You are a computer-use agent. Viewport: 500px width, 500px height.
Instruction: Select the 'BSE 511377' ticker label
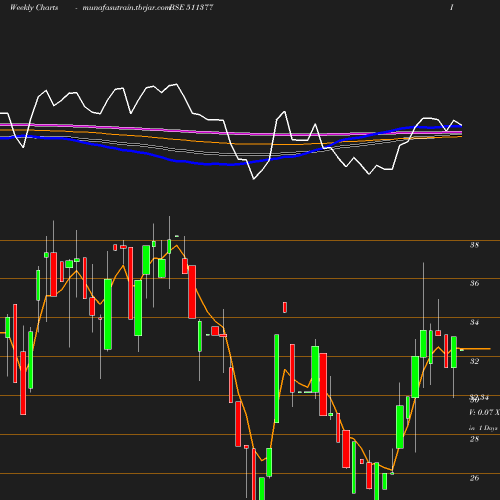[191, 8]
